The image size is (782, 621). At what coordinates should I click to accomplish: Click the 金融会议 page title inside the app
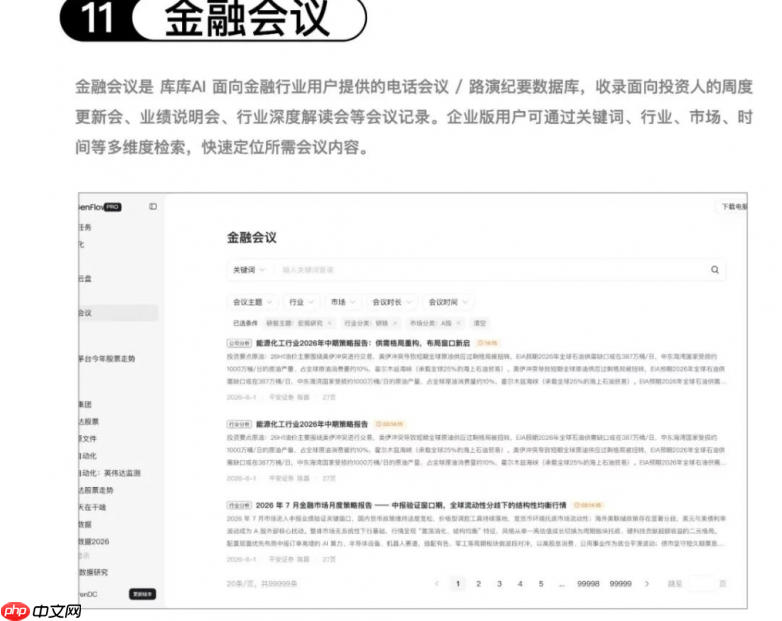(251, 237)
